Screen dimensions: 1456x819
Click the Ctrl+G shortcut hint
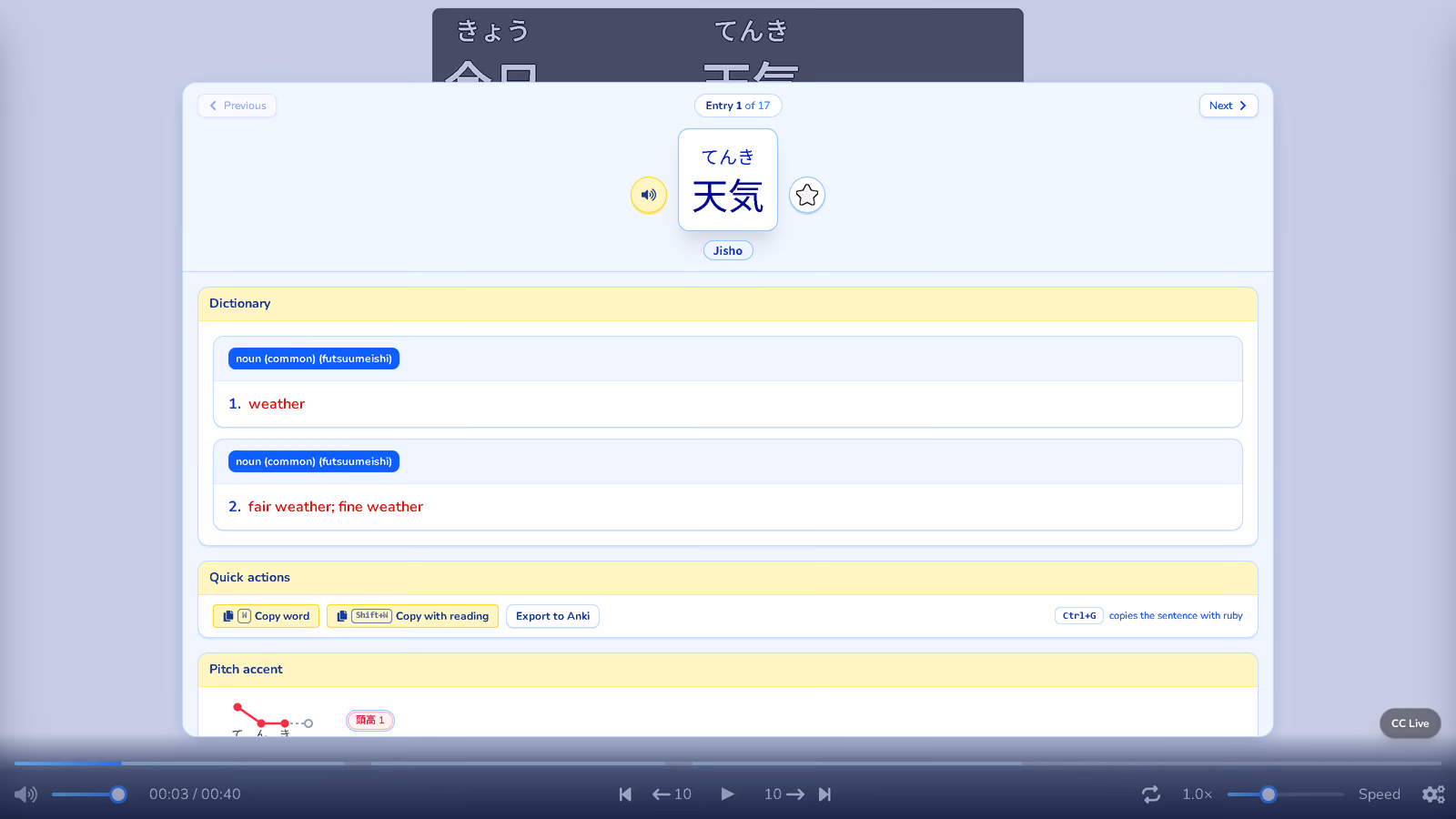pyautogui.click(x=1079, y=616)
